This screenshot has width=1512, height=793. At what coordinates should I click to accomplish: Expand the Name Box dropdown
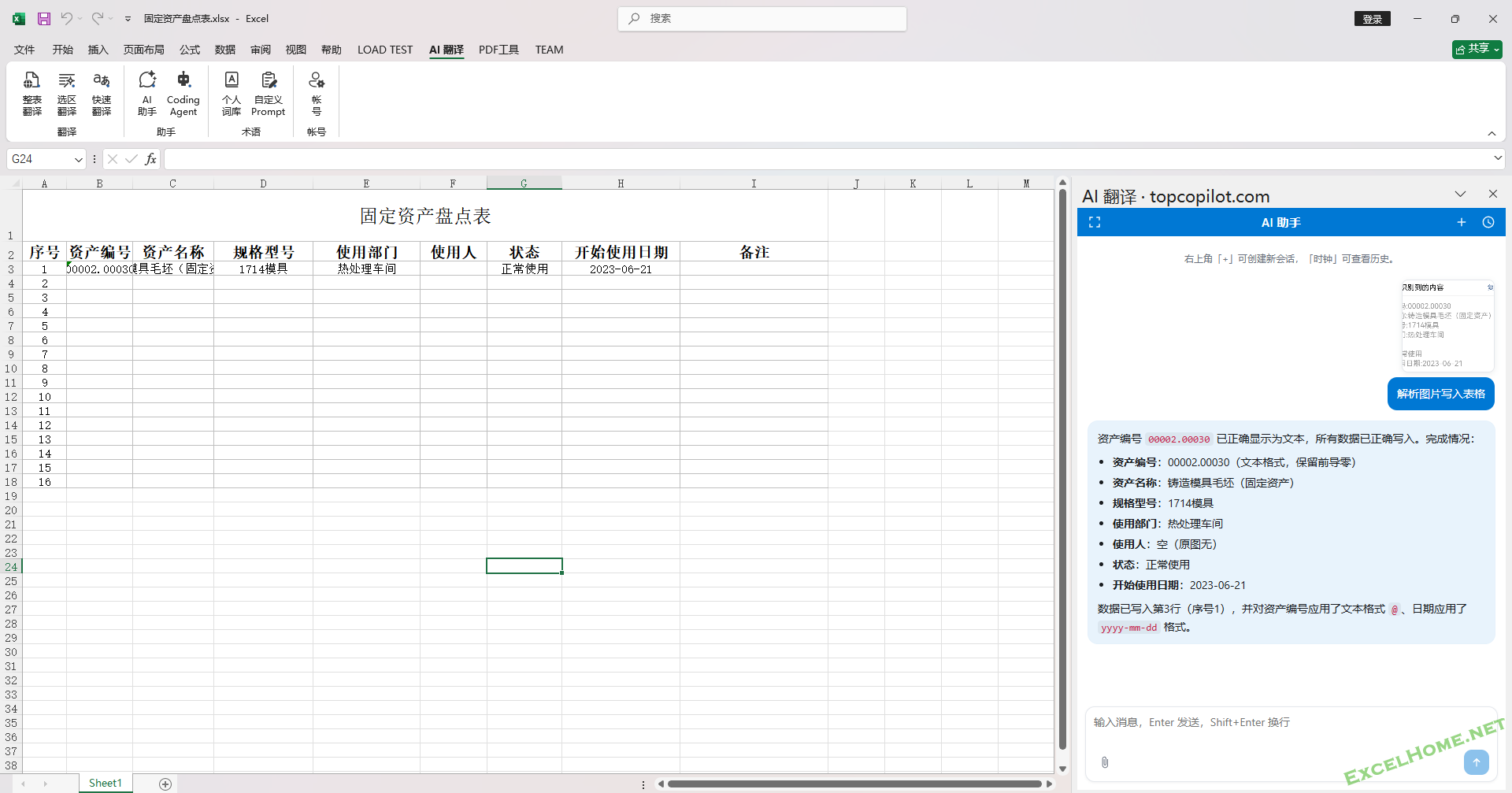point(79,159)
